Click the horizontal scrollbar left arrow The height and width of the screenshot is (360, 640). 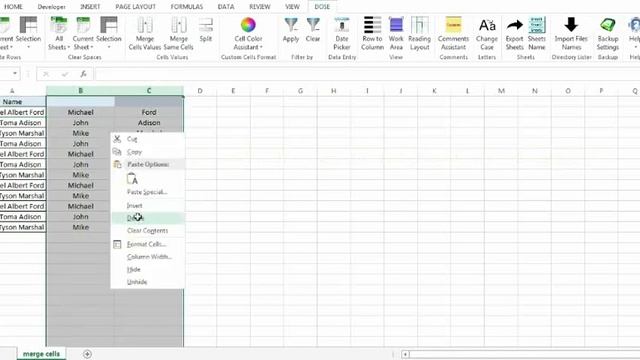pos(405,354)
